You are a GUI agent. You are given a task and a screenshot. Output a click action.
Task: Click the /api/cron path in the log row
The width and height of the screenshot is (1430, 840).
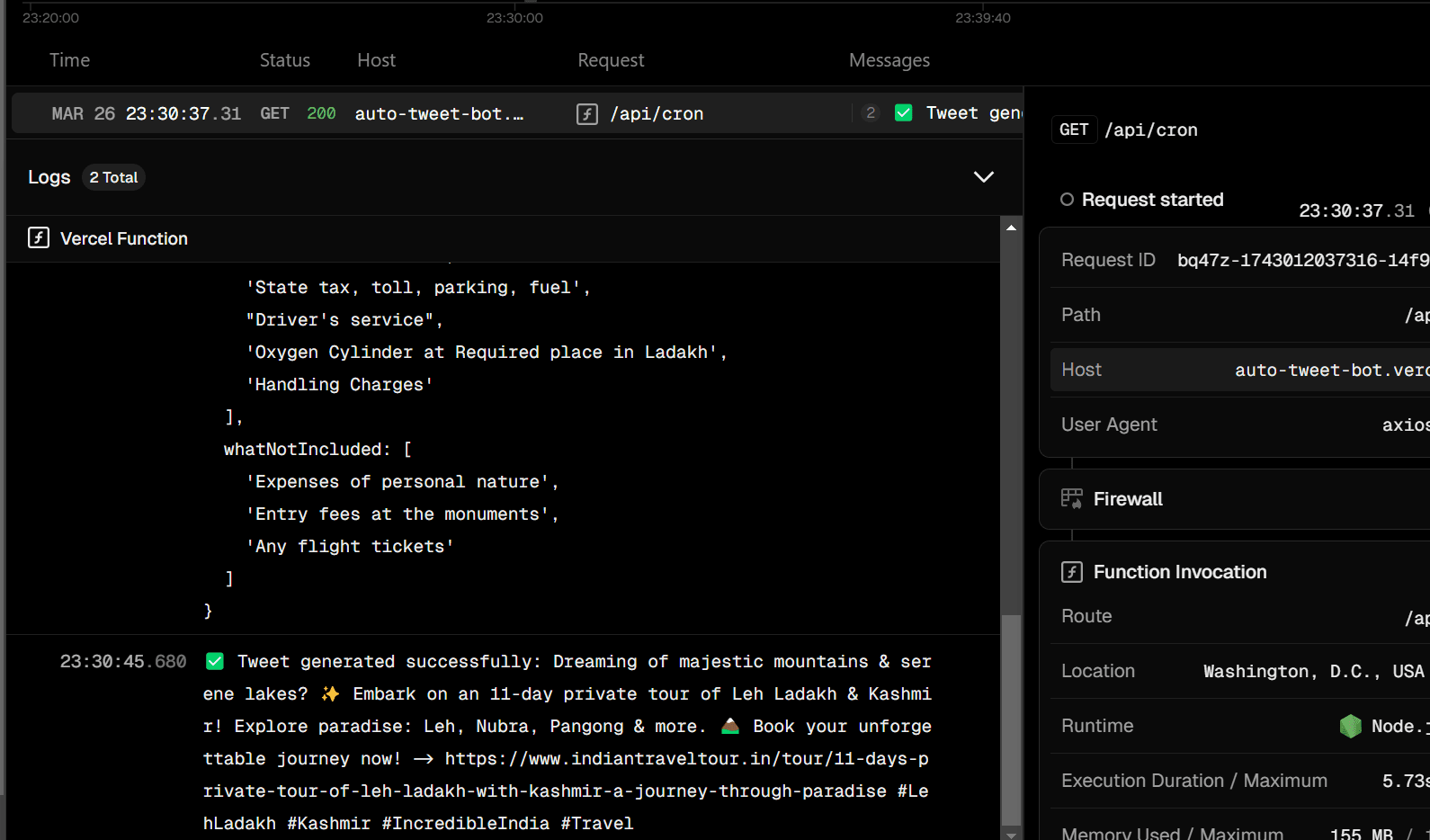coord(657,114)
